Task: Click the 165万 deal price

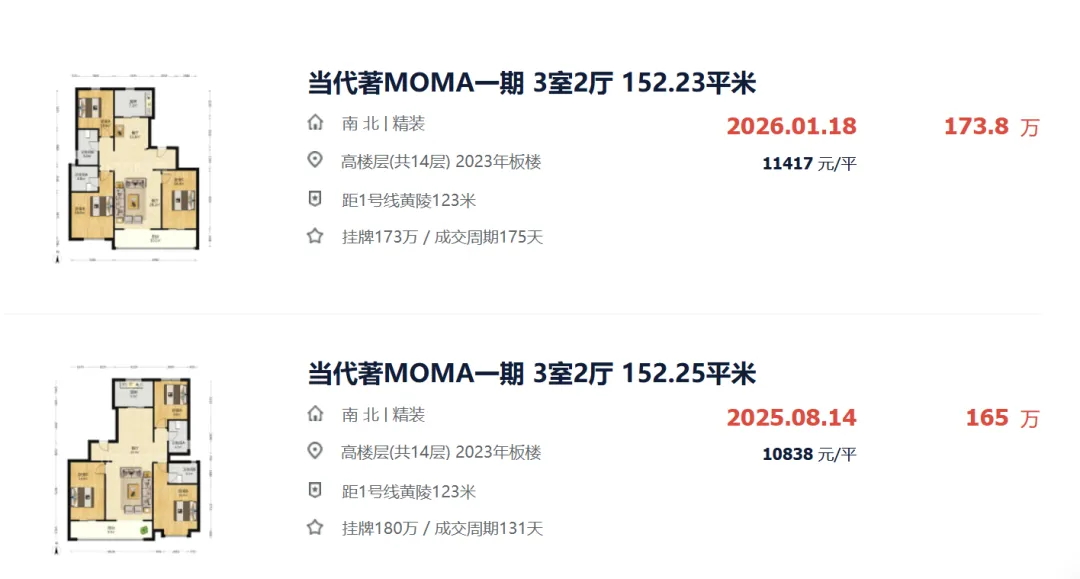Action: (1002, 418)
